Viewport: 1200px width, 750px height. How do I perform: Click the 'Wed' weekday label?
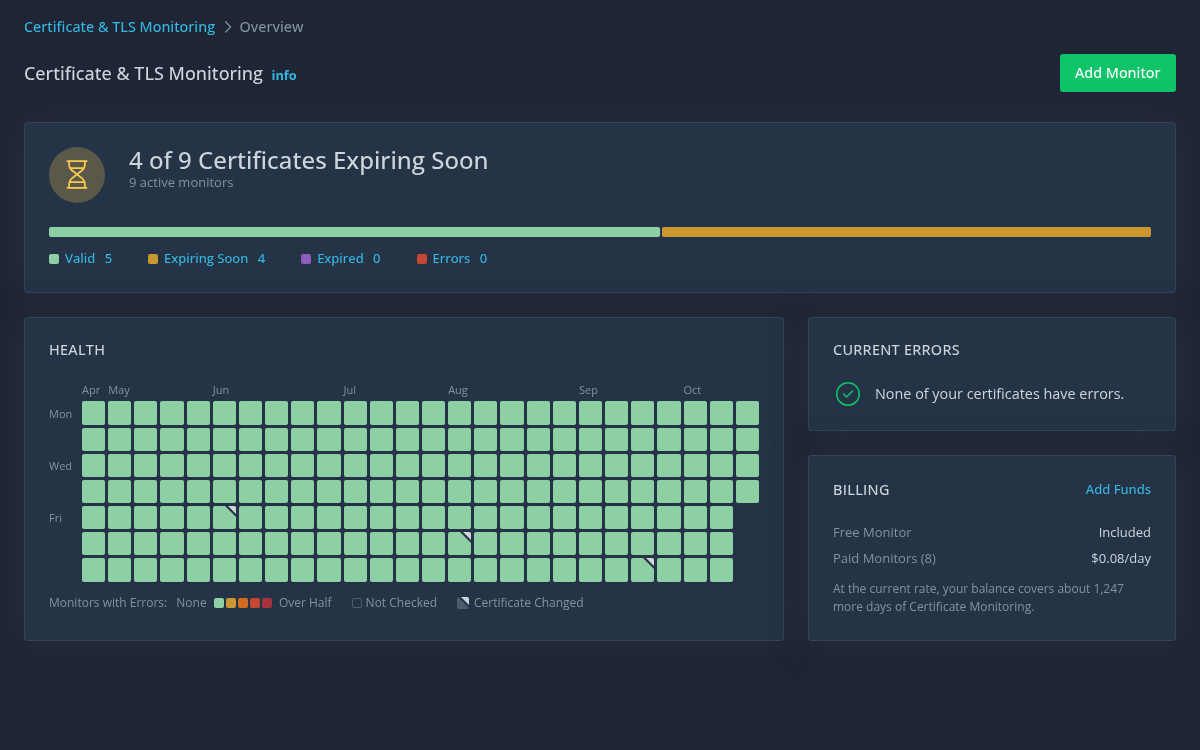pyautogui.click(x=60, y=466)
